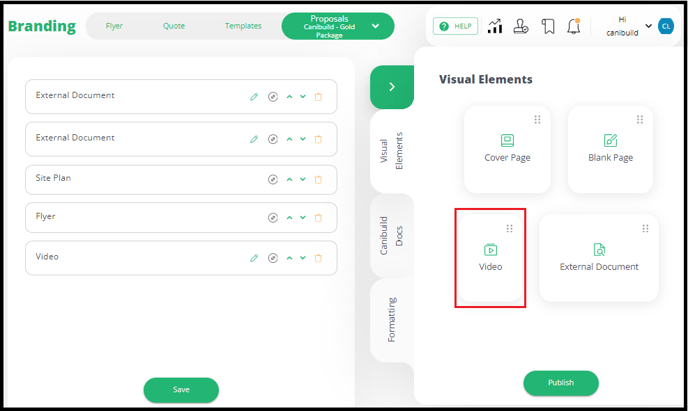Screen dimensions: 688x411
Task: Select the Canibuild Docs vertical tab
Action: (391, 236)
